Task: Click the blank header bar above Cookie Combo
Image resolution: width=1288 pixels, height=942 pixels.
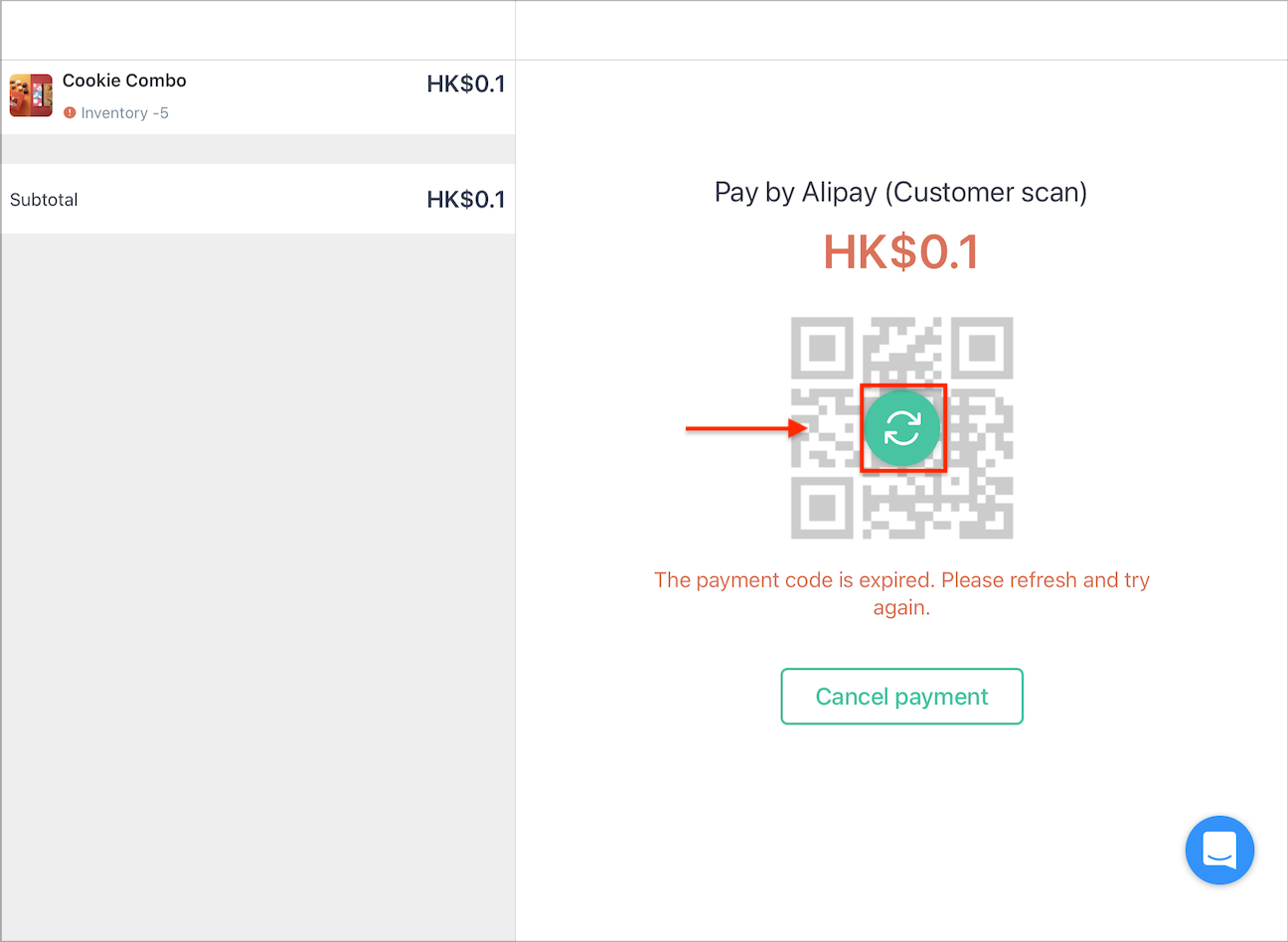Action: [x=257, y=31]
